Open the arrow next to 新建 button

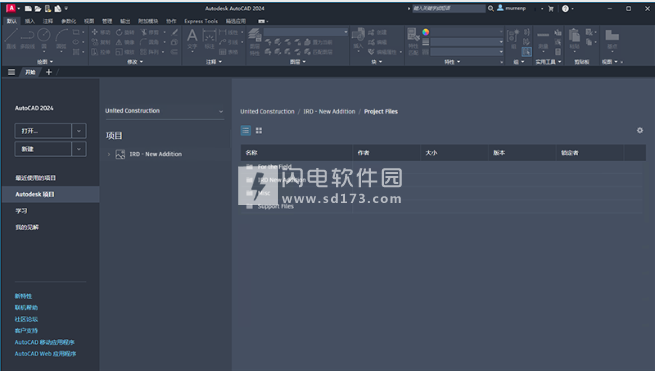pyautogui.click(x=79, y=149)
